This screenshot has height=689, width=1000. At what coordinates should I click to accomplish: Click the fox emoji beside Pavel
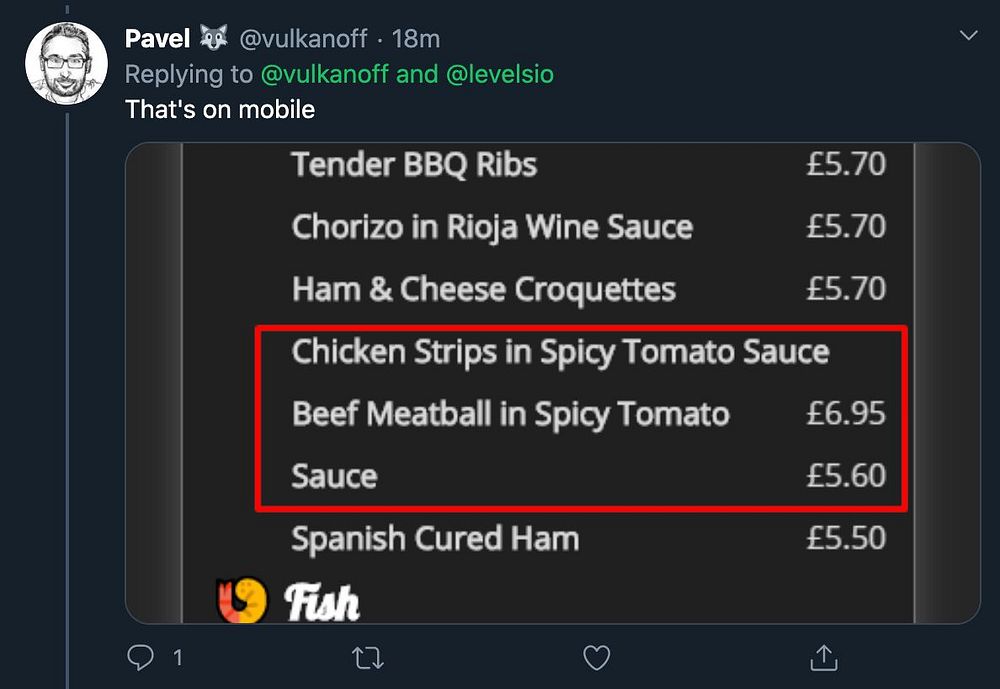pos(214,39)
